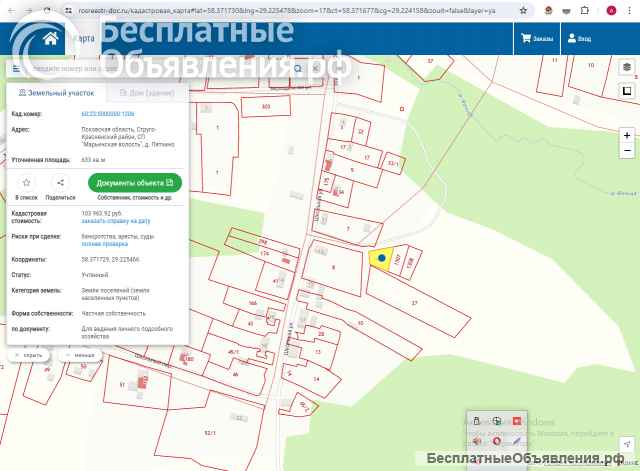Screen dimensions: 640x471
Task: Toggle the basemap square button
Action: (x=627, y=89)
